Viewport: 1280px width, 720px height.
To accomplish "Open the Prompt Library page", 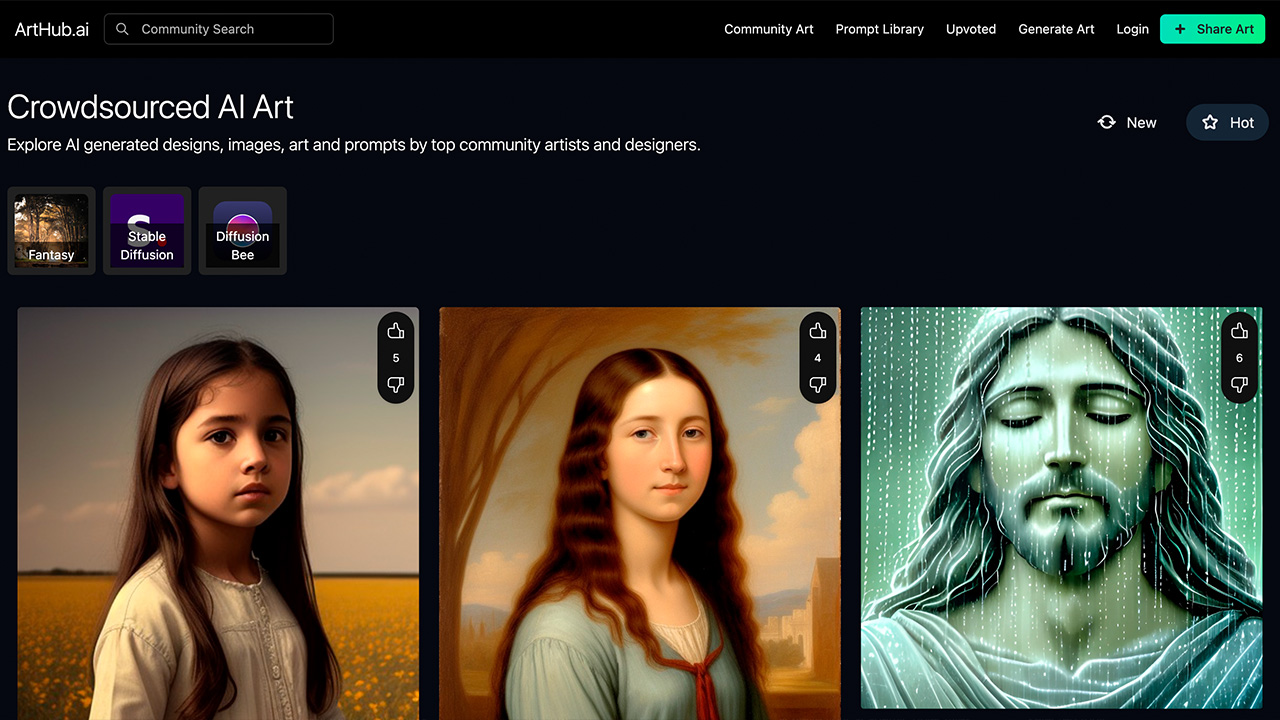I will (x=880, y=29).
